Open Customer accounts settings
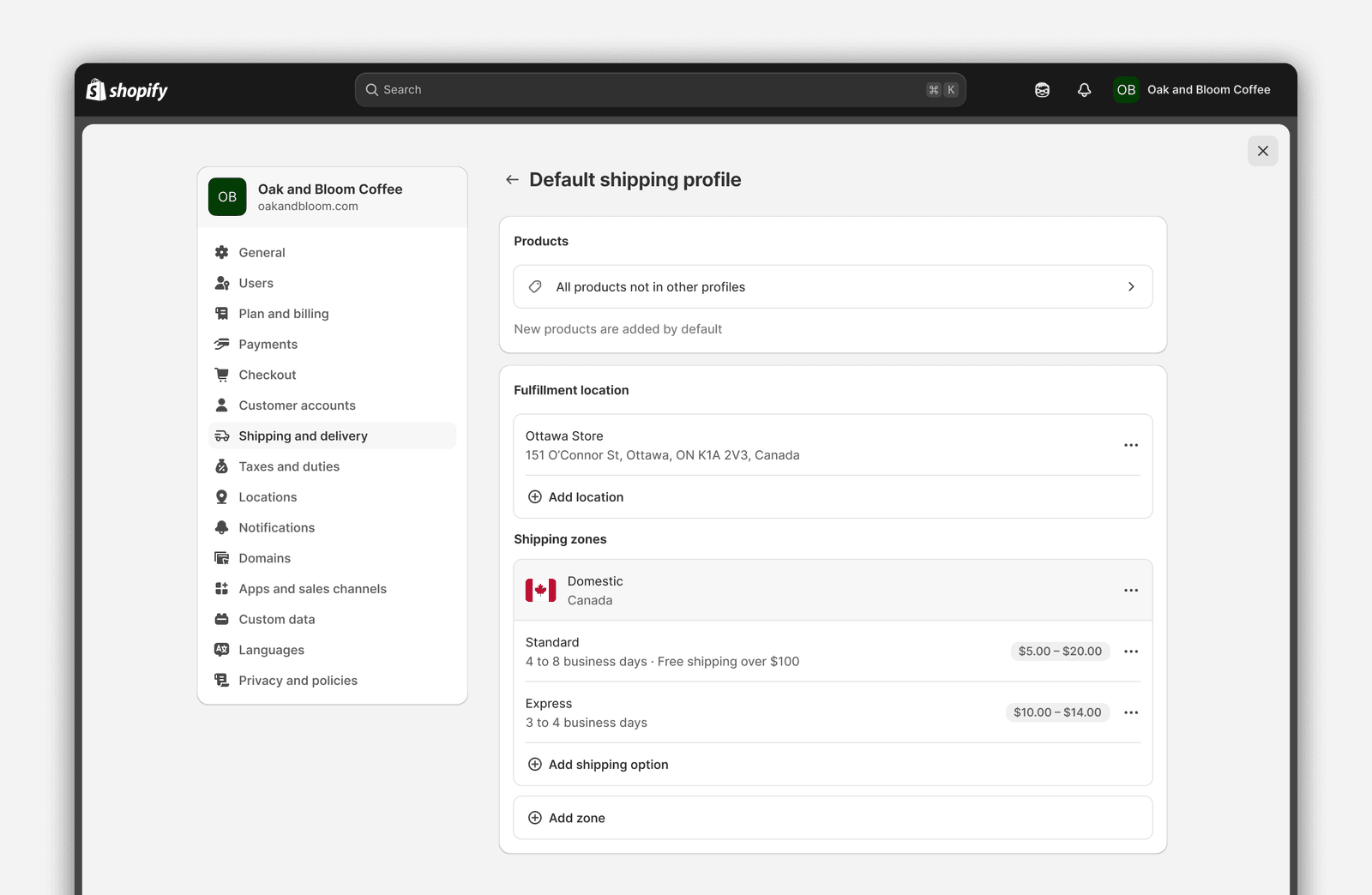Image resolution: width=1372 pixels, height=895 pixels. coord(333,405)
